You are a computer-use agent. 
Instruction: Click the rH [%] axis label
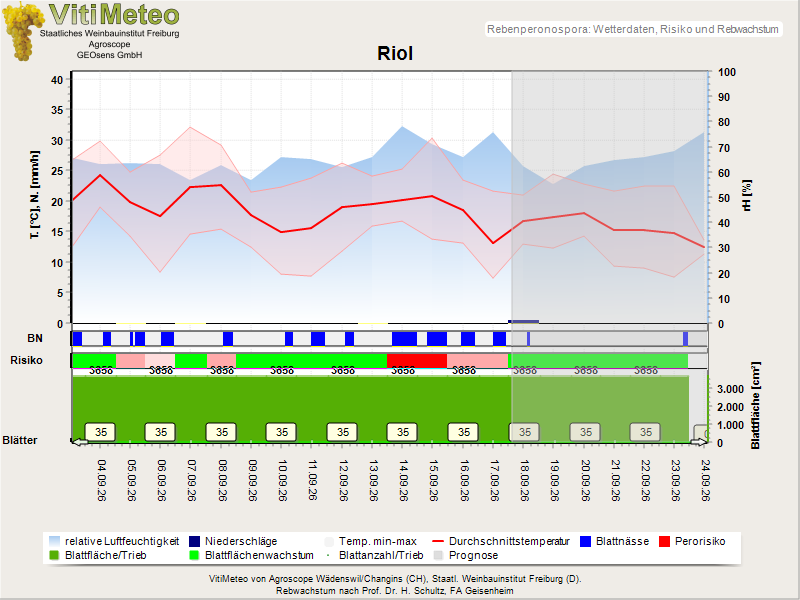pyautogui.click(x=747, y=195)
